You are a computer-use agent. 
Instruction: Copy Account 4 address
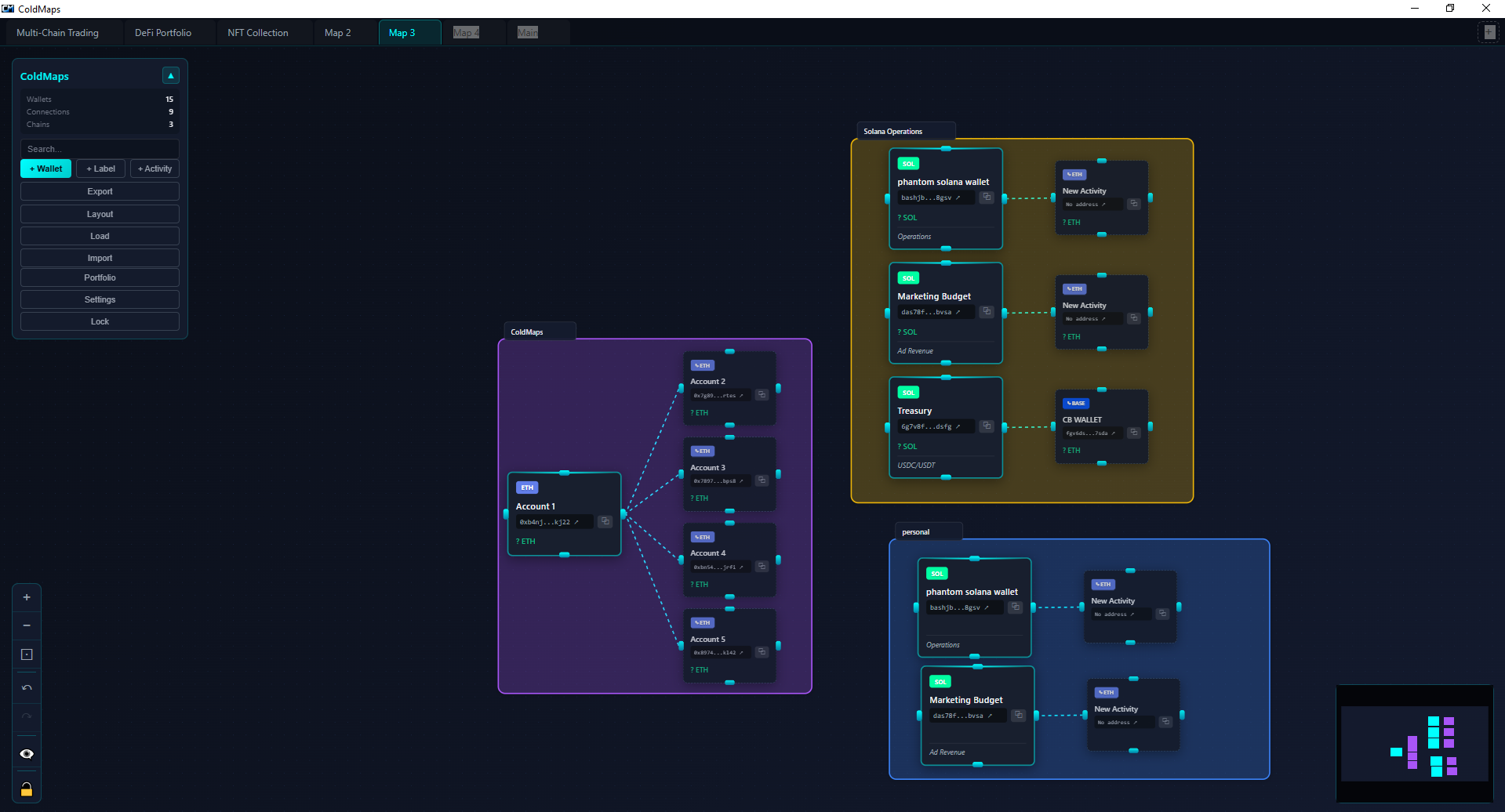click(x=762, y=567)
